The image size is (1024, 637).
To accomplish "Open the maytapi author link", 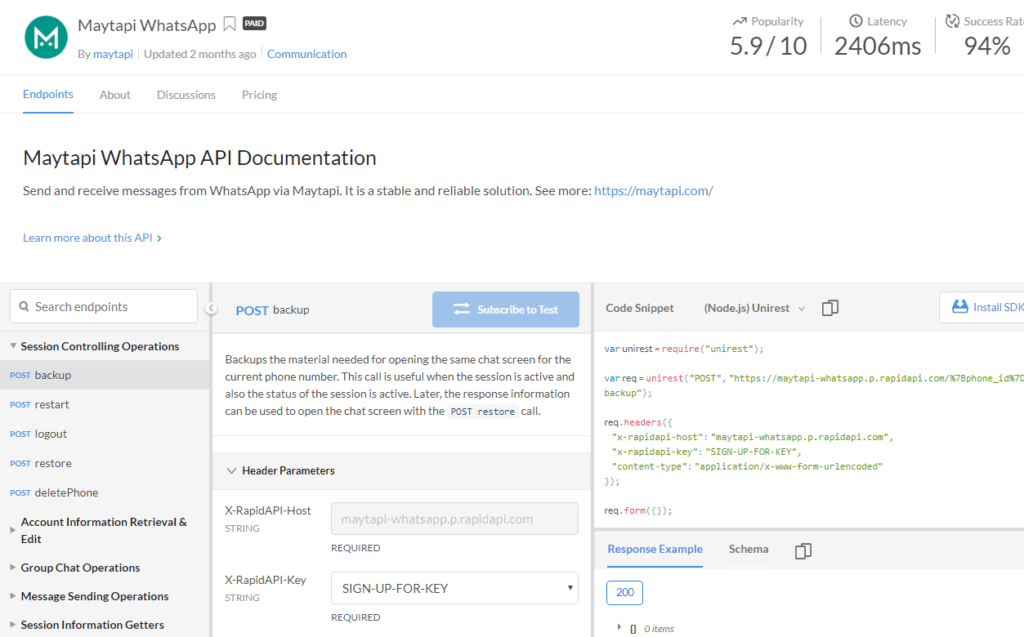I will click(113, 54).
